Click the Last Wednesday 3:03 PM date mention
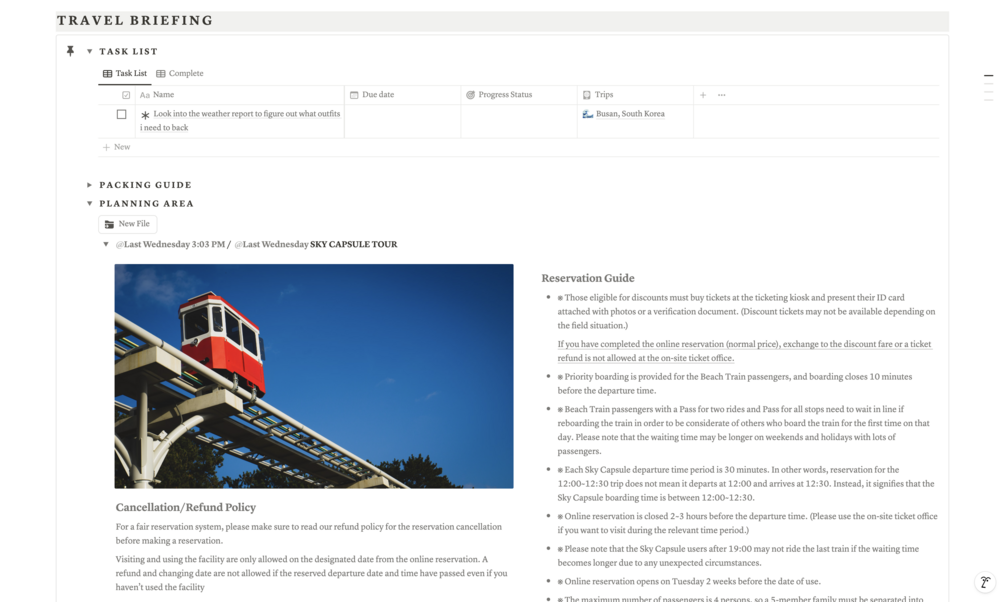The image size is (1005, 602). coord(170,244)
